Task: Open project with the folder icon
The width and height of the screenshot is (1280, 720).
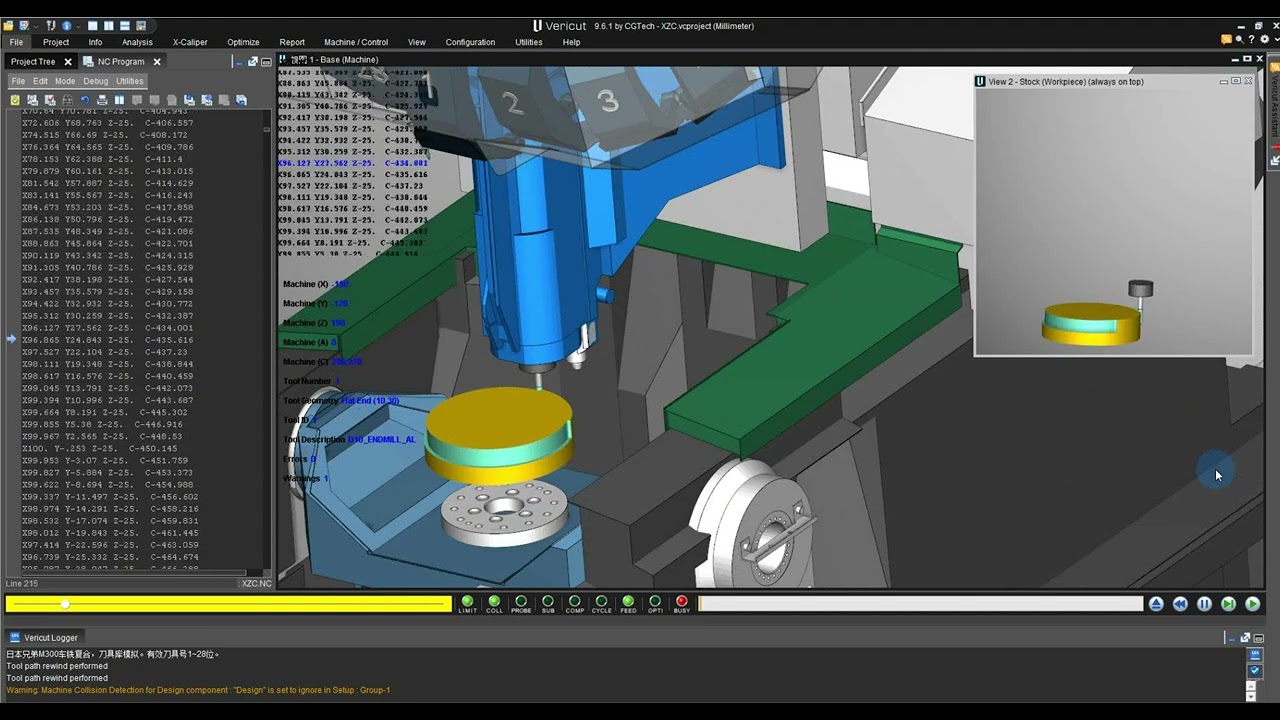Action: (9, 26)
